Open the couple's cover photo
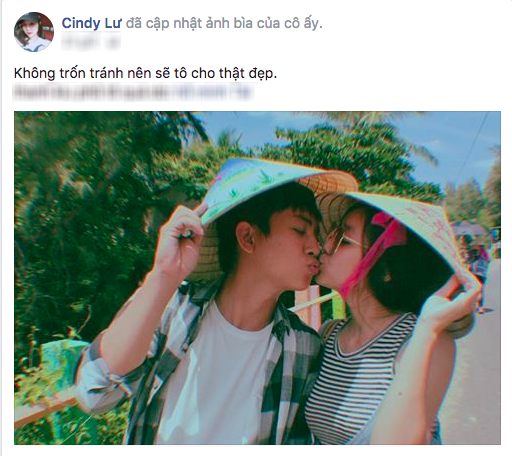Viewport: 512px width, 456px height. point(257,278)
